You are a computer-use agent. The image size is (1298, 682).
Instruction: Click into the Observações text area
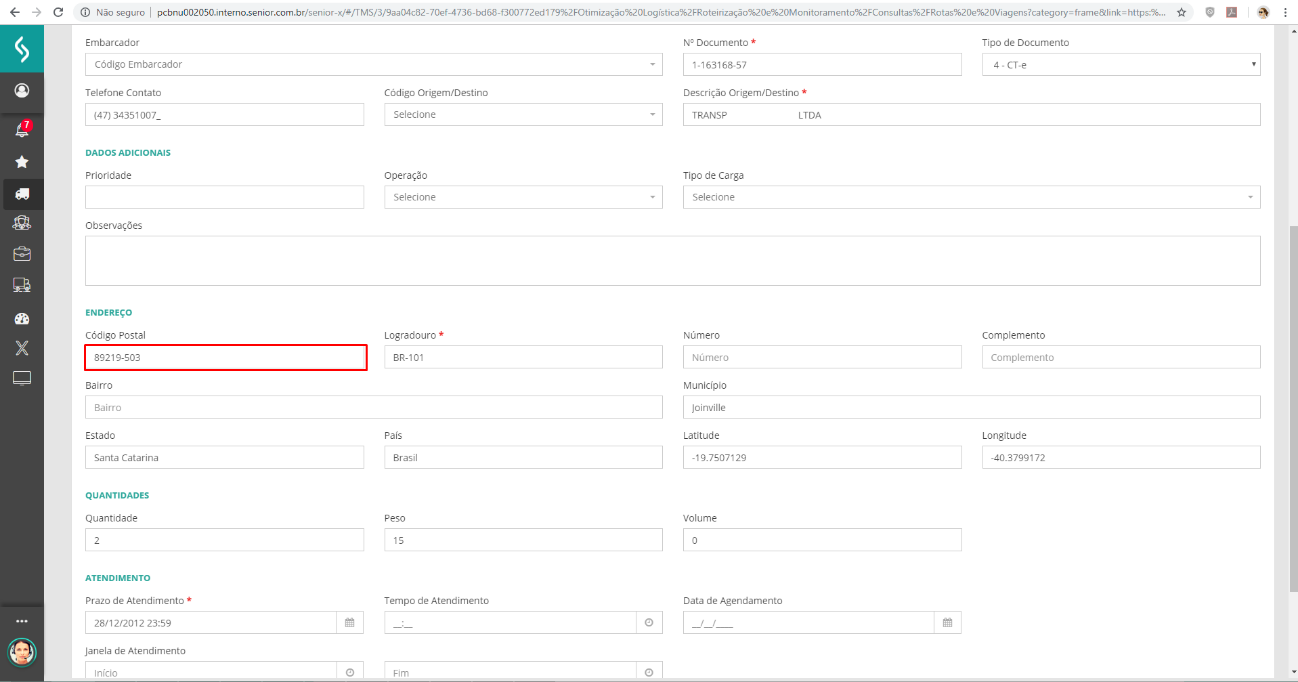click(x=672, y=260)
